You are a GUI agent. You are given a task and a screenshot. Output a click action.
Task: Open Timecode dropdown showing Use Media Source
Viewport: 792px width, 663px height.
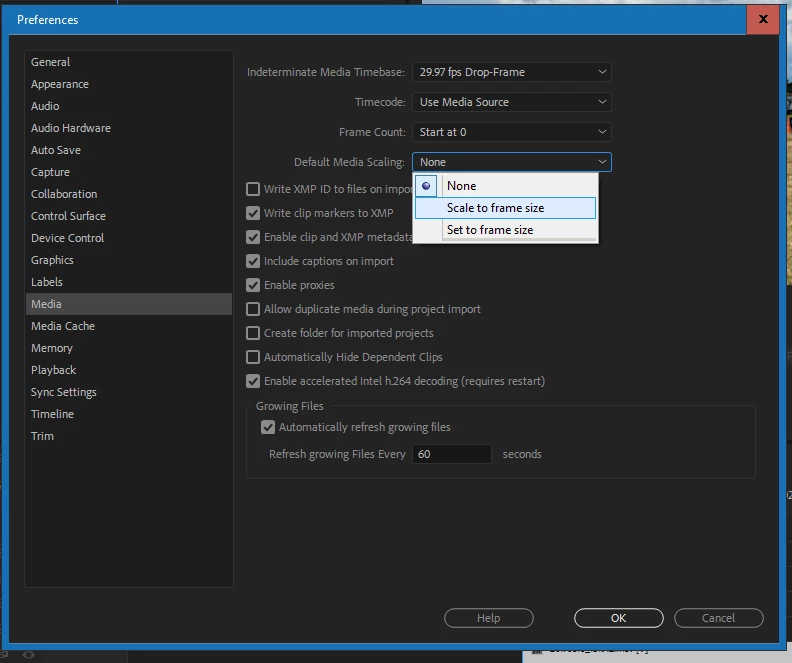(512, 102)
